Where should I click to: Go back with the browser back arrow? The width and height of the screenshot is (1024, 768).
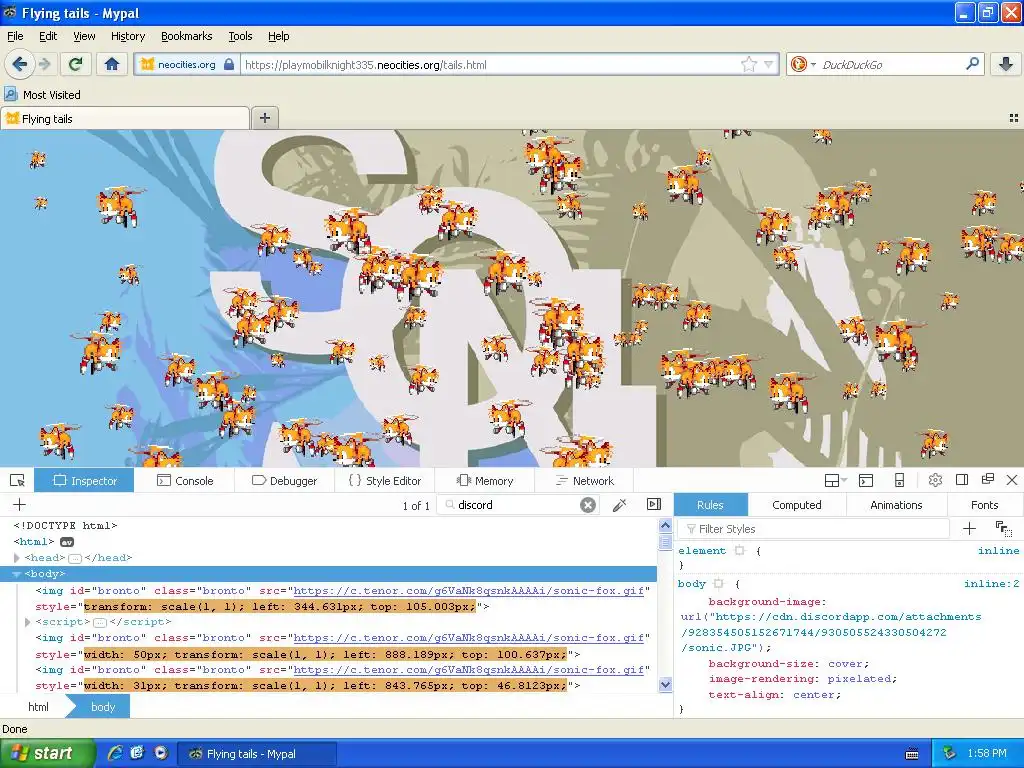point(19,64)
